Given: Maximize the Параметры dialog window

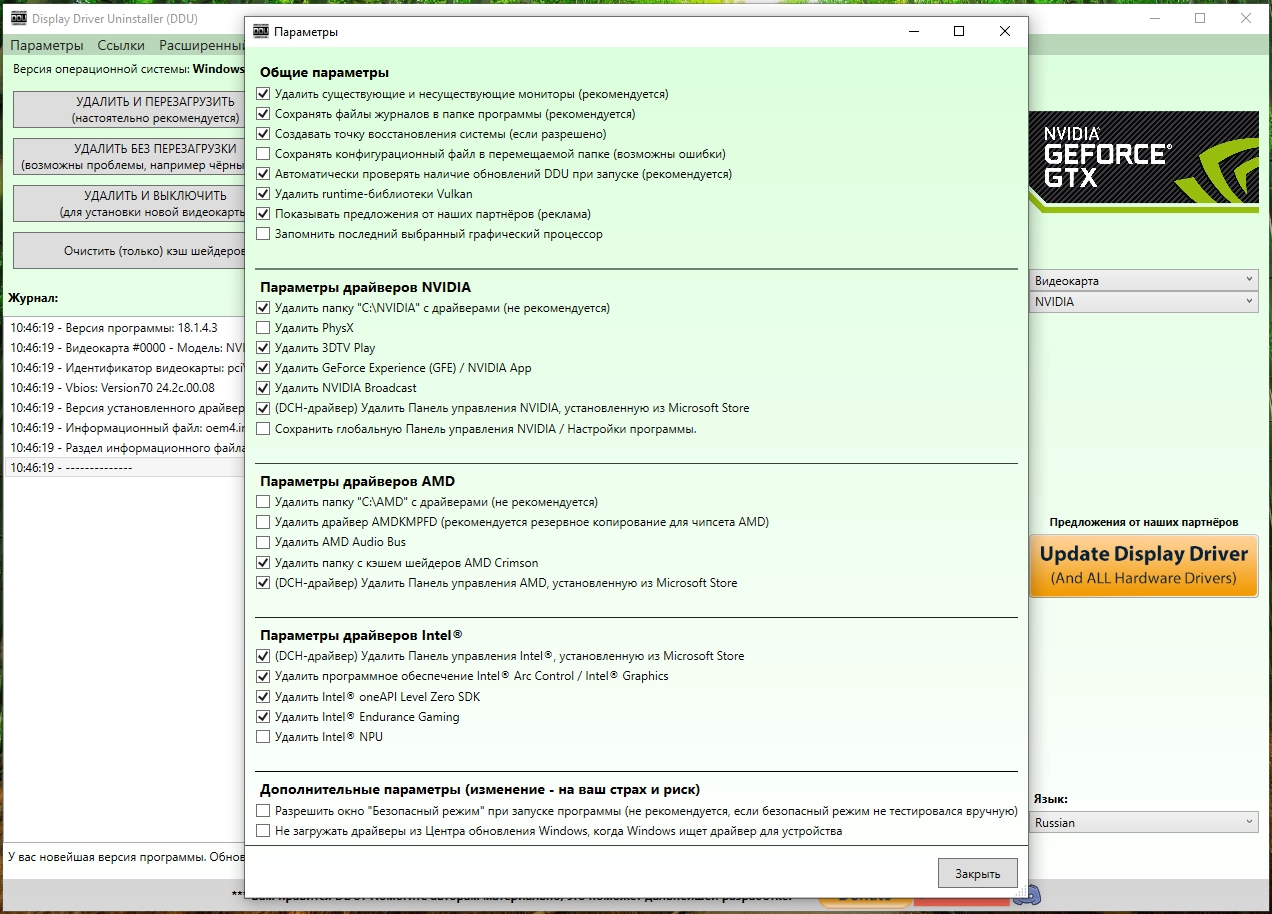Looking at the screenshot, I should pos(959,32).
